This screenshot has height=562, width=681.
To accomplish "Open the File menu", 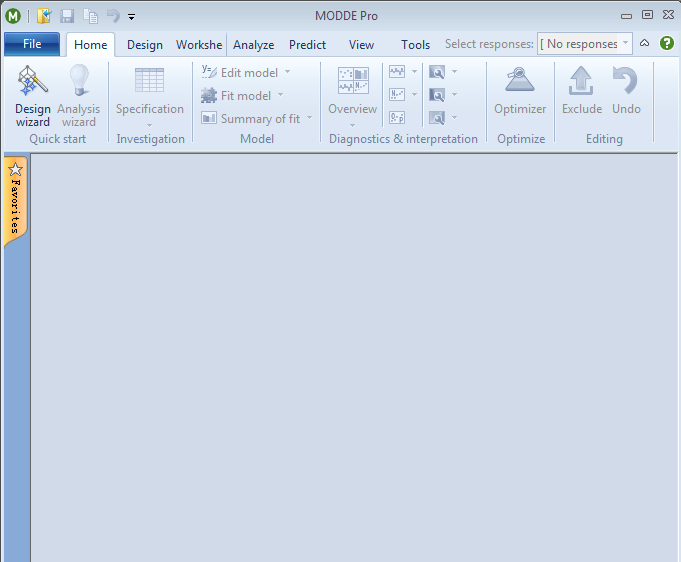I will pyautogui.click(x=32, y=44).
